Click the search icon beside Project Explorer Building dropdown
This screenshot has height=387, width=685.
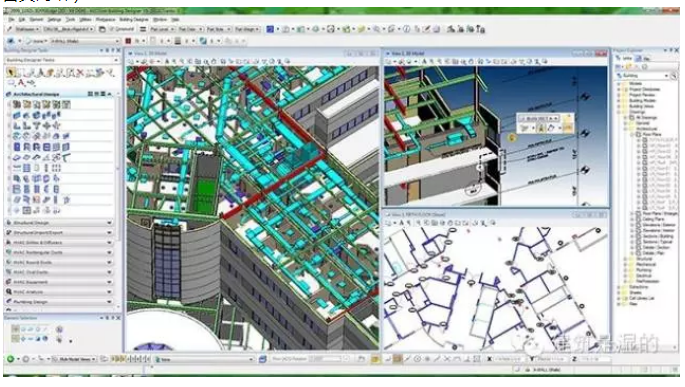click(674, 76)
